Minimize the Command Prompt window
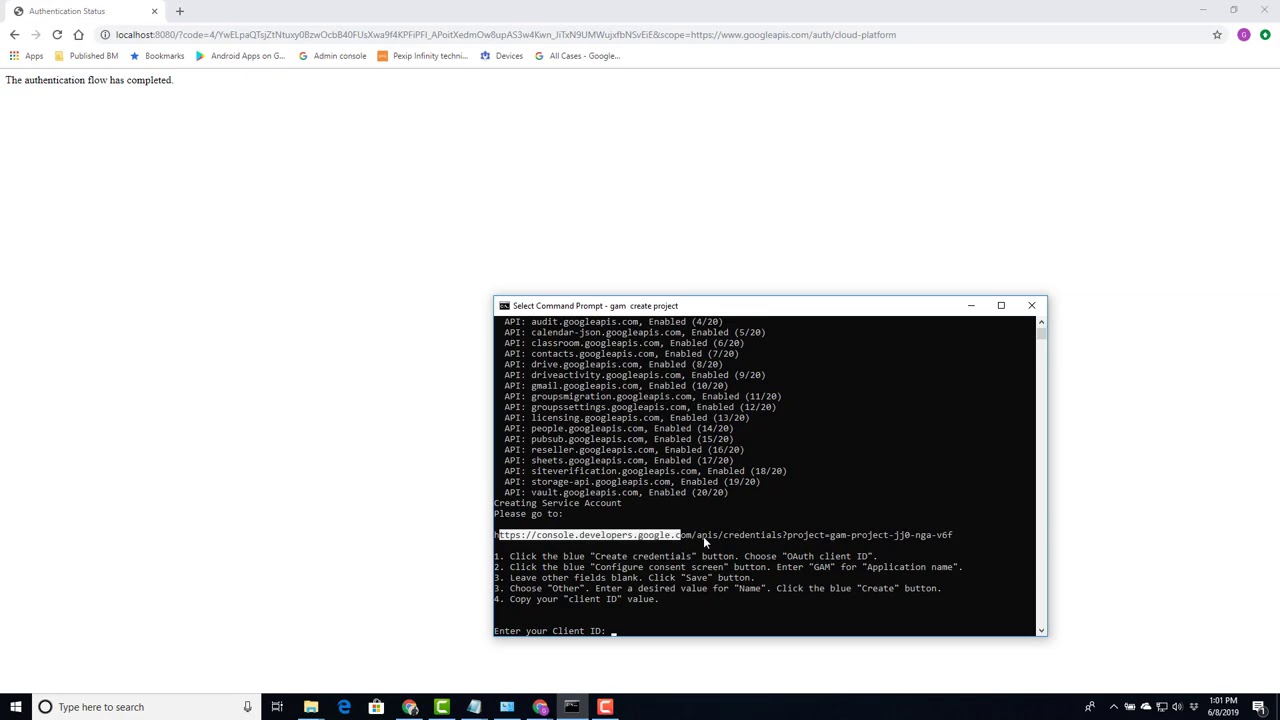The height and width of the screenshot is (720, 1280). pos(970,306)
